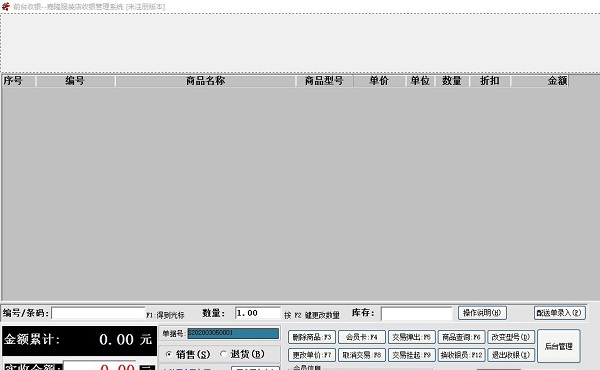Click the application icon in the title bar
This screenshot has width=600, height=370.
5,7
